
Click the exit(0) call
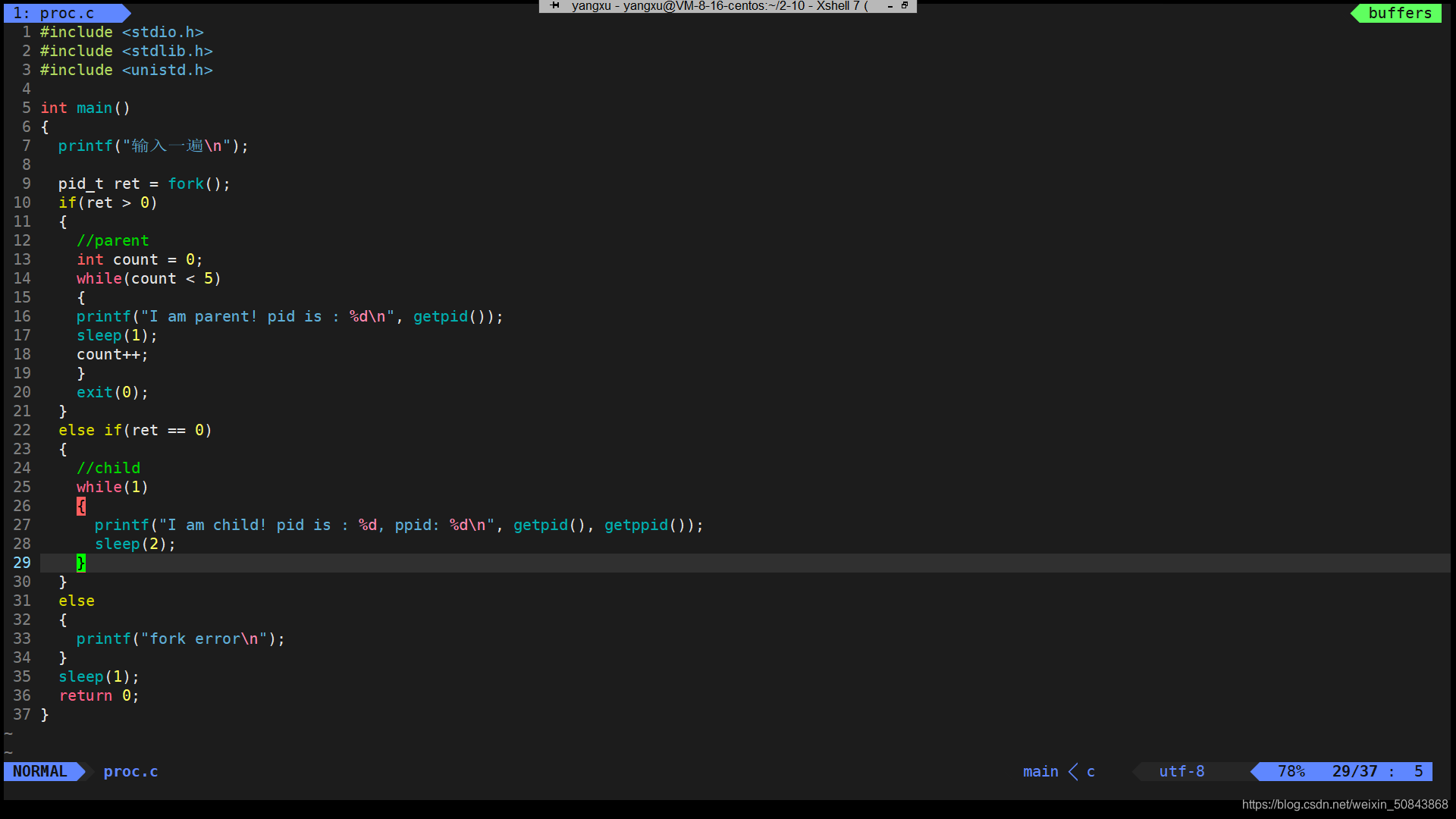click(112, 392)
